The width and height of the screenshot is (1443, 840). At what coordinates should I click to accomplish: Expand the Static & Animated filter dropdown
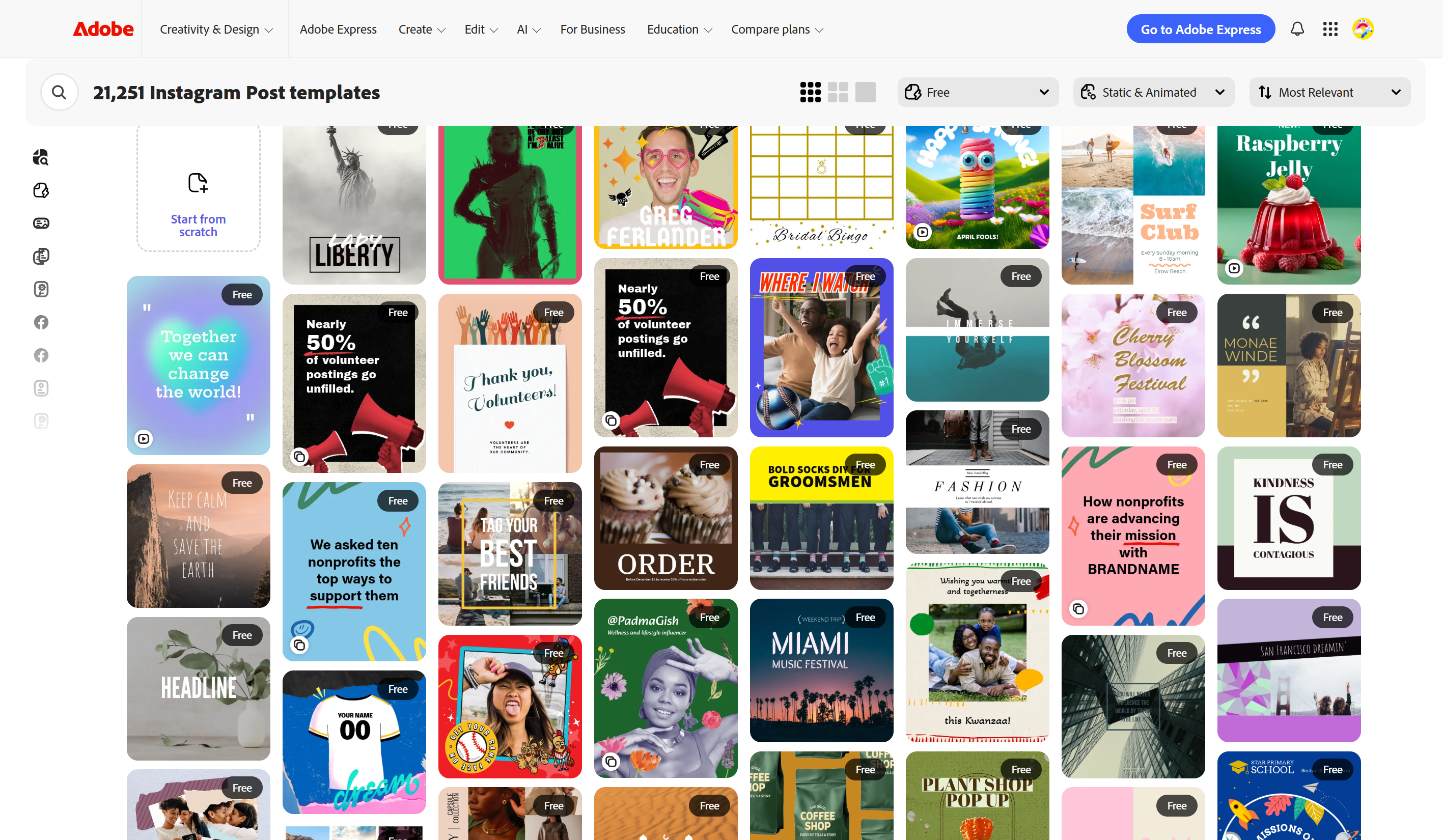tap(1153, 92)
